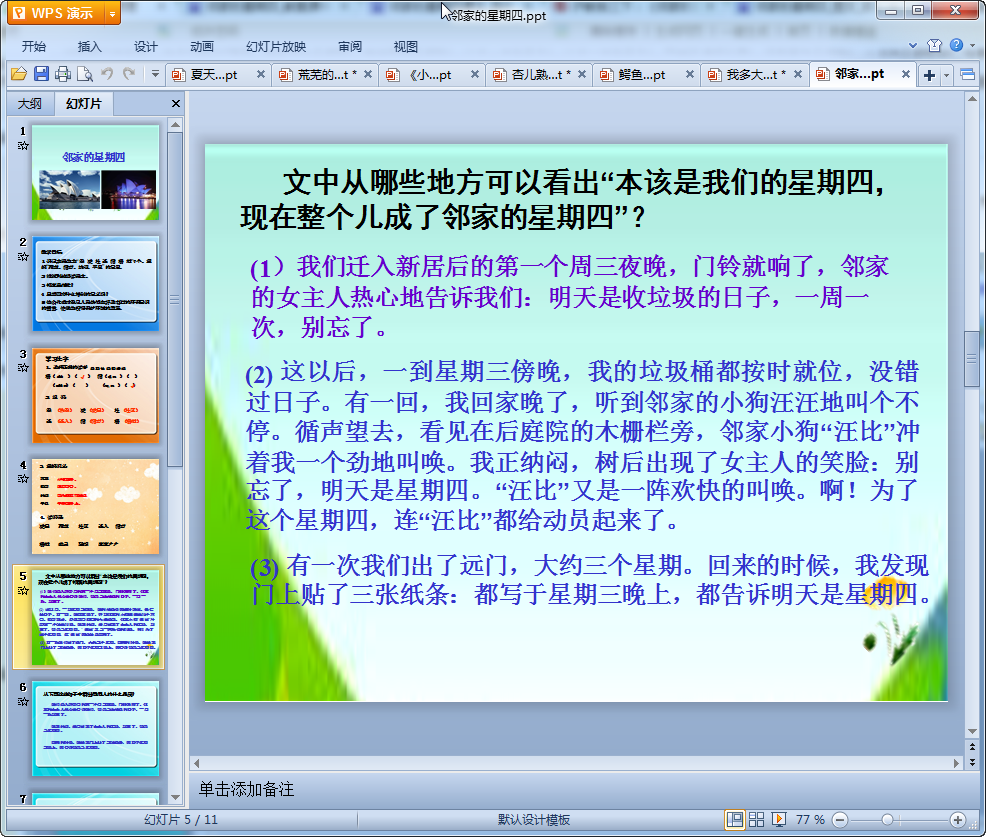
Task: Click animation star icon under slide 3
Action: click(x=23, y=368)
